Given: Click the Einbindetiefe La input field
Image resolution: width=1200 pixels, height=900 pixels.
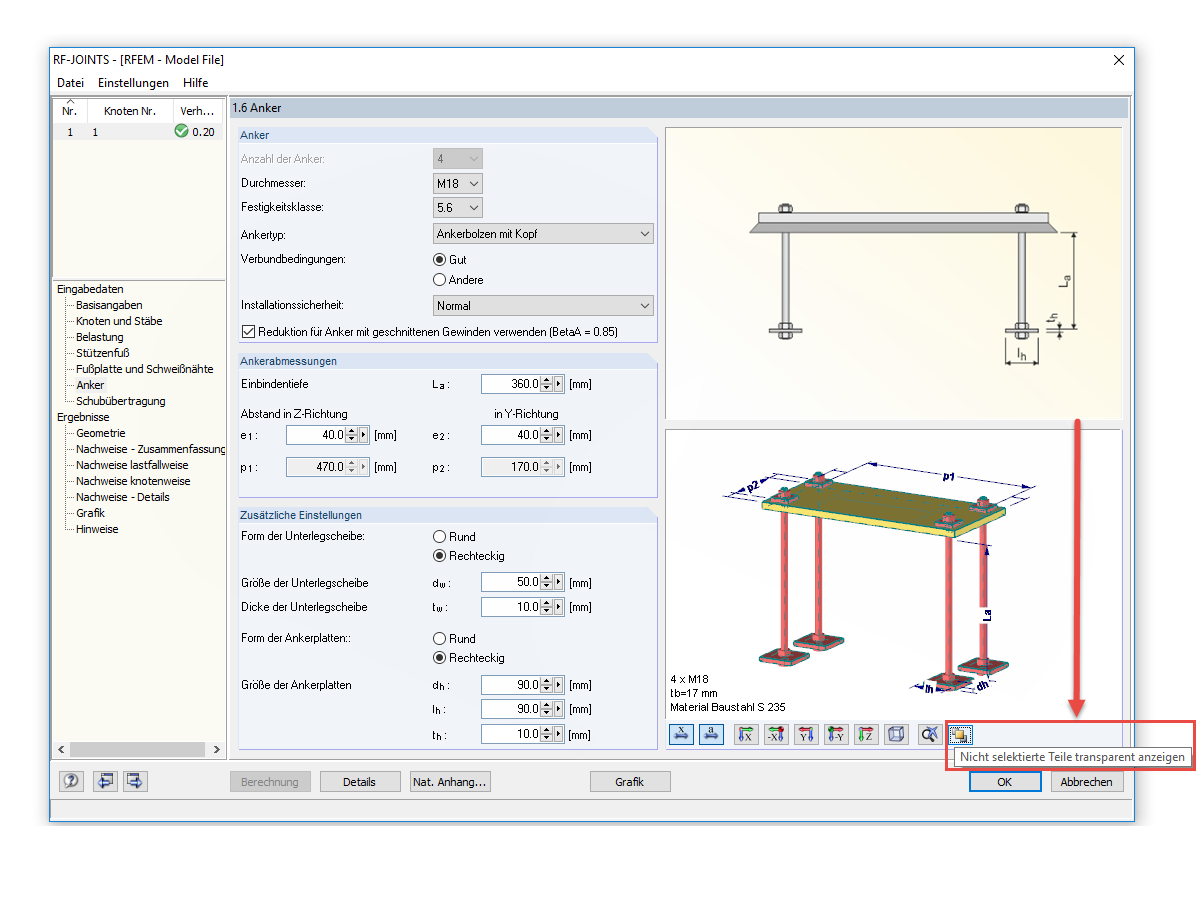Looking at the screenshot, I should click(510, 384).
